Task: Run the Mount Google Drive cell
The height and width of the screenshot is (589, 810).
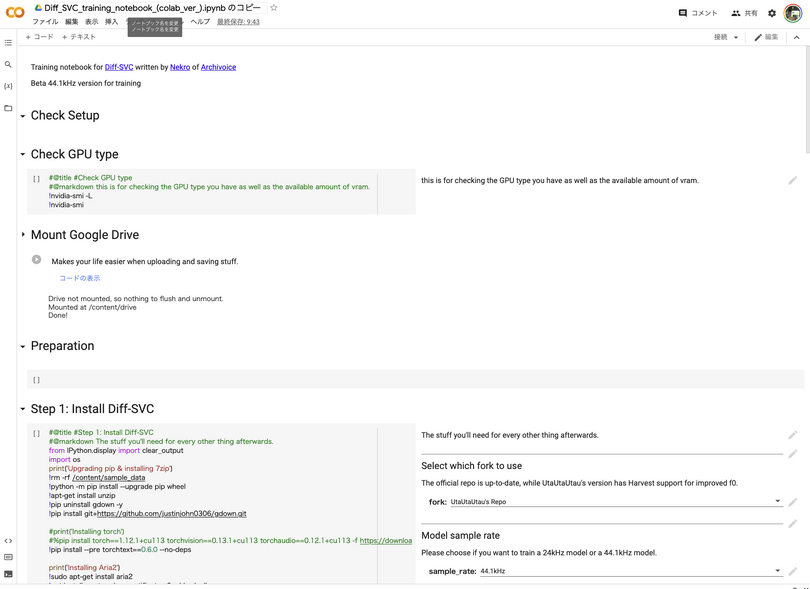Action: 36,259
